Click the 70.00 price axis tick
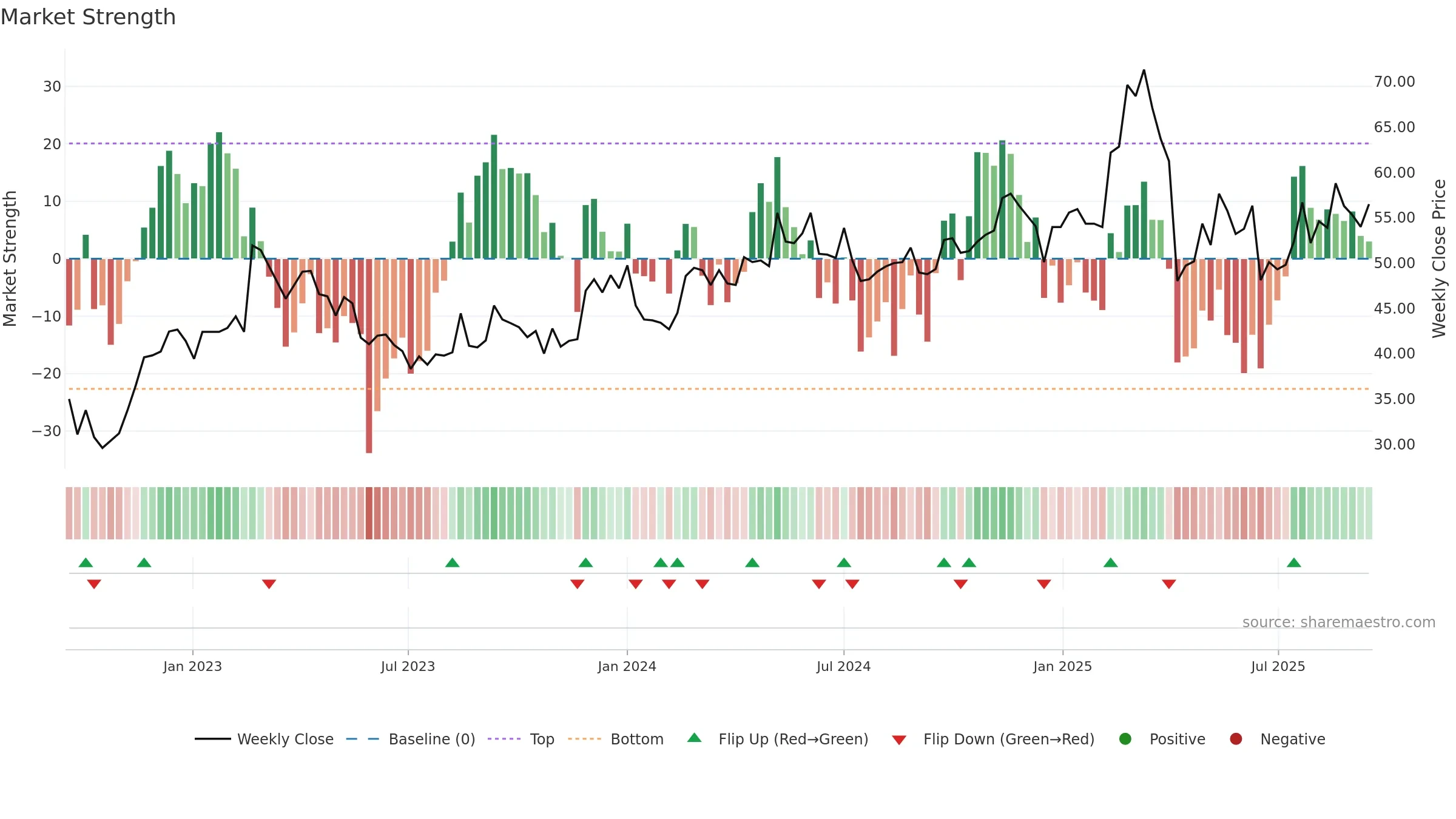The height and width of the screenshot is (819, 1456). coord(1394,81)
